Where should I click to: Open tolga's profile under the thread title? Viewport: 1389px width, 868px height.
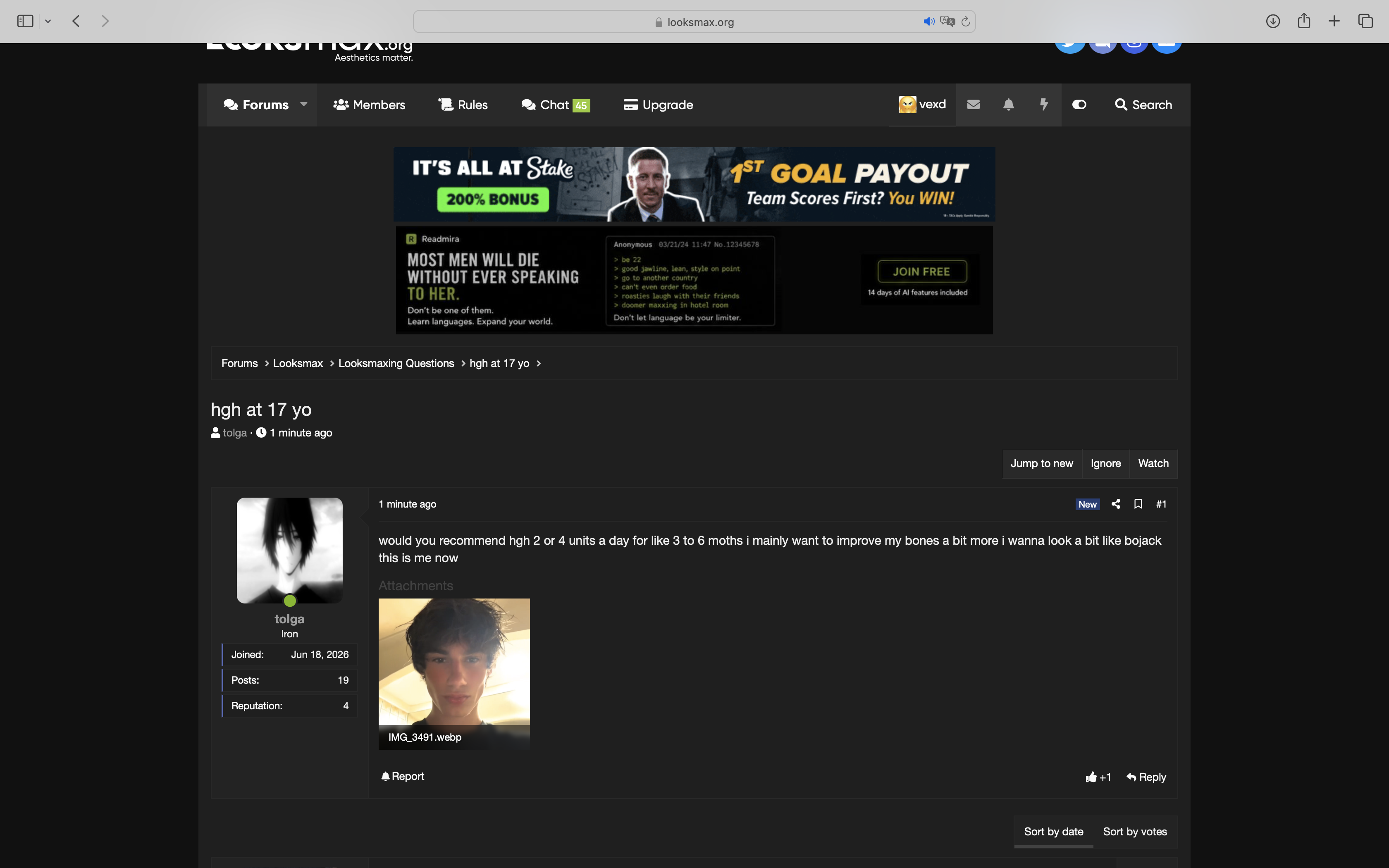235,433
